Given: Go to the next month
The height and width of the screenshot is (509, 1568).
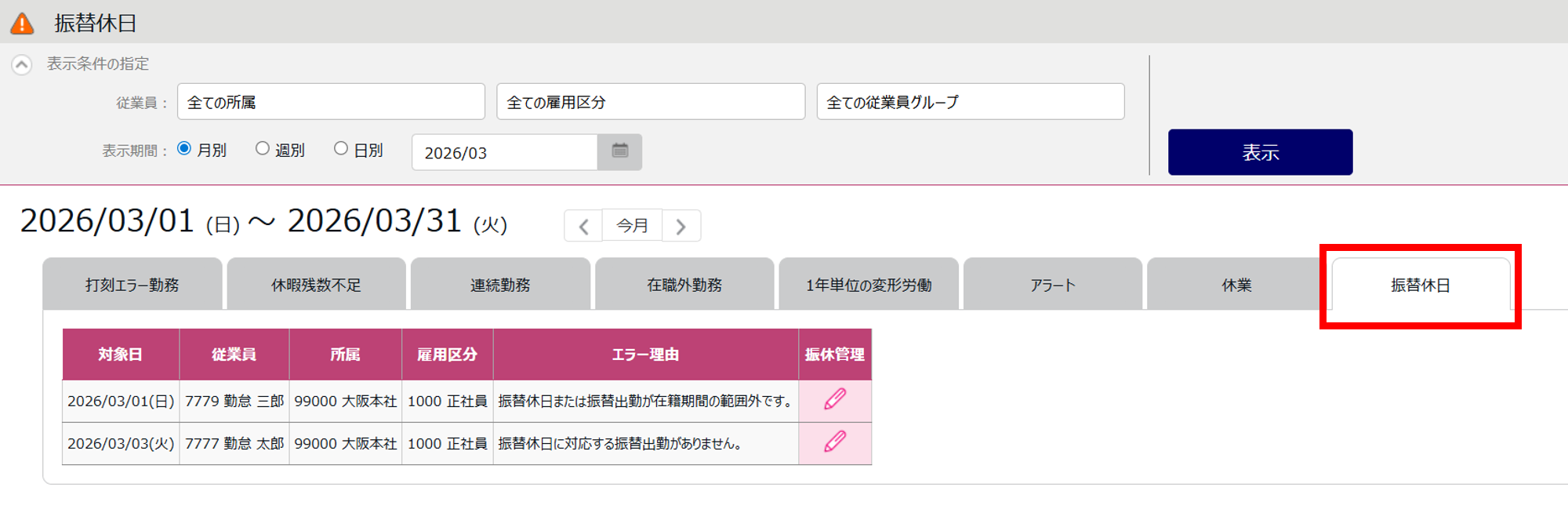Looking at the screenshot, I should (681, 227).
